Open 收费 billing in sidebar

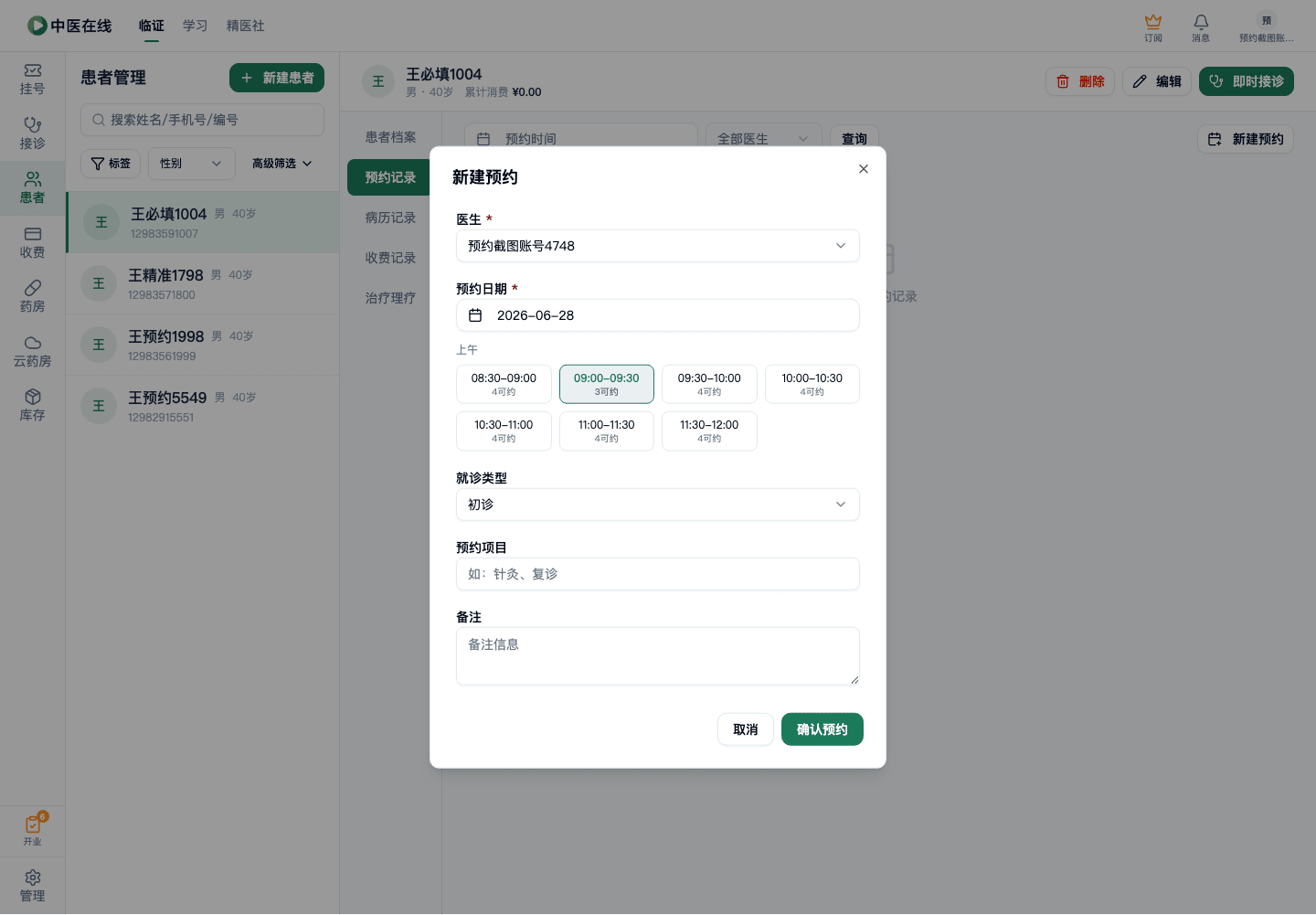(32, 242)
